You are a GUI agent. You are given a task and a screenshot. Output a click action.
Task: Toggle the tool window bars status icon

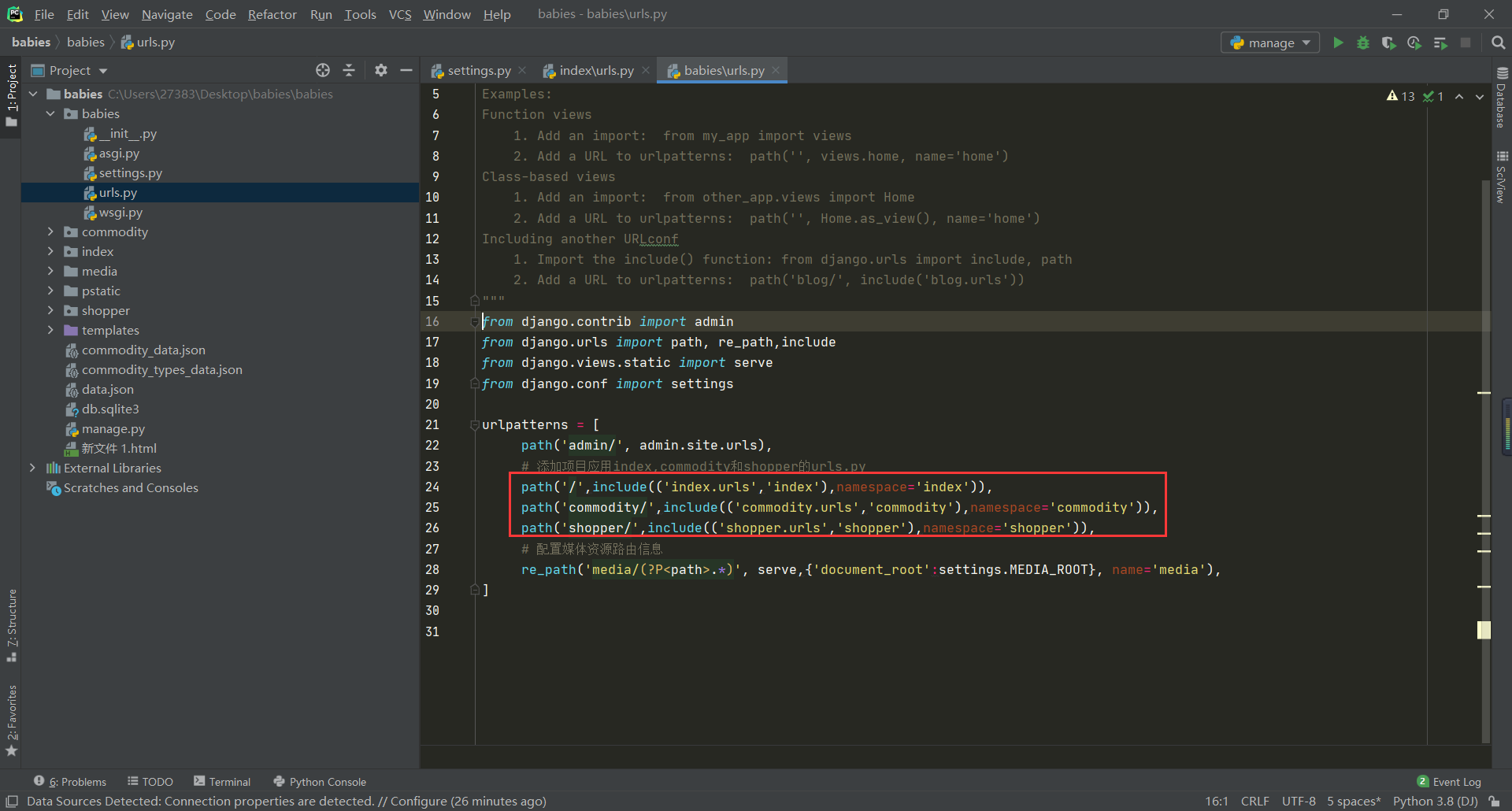[x=12, y=801]
